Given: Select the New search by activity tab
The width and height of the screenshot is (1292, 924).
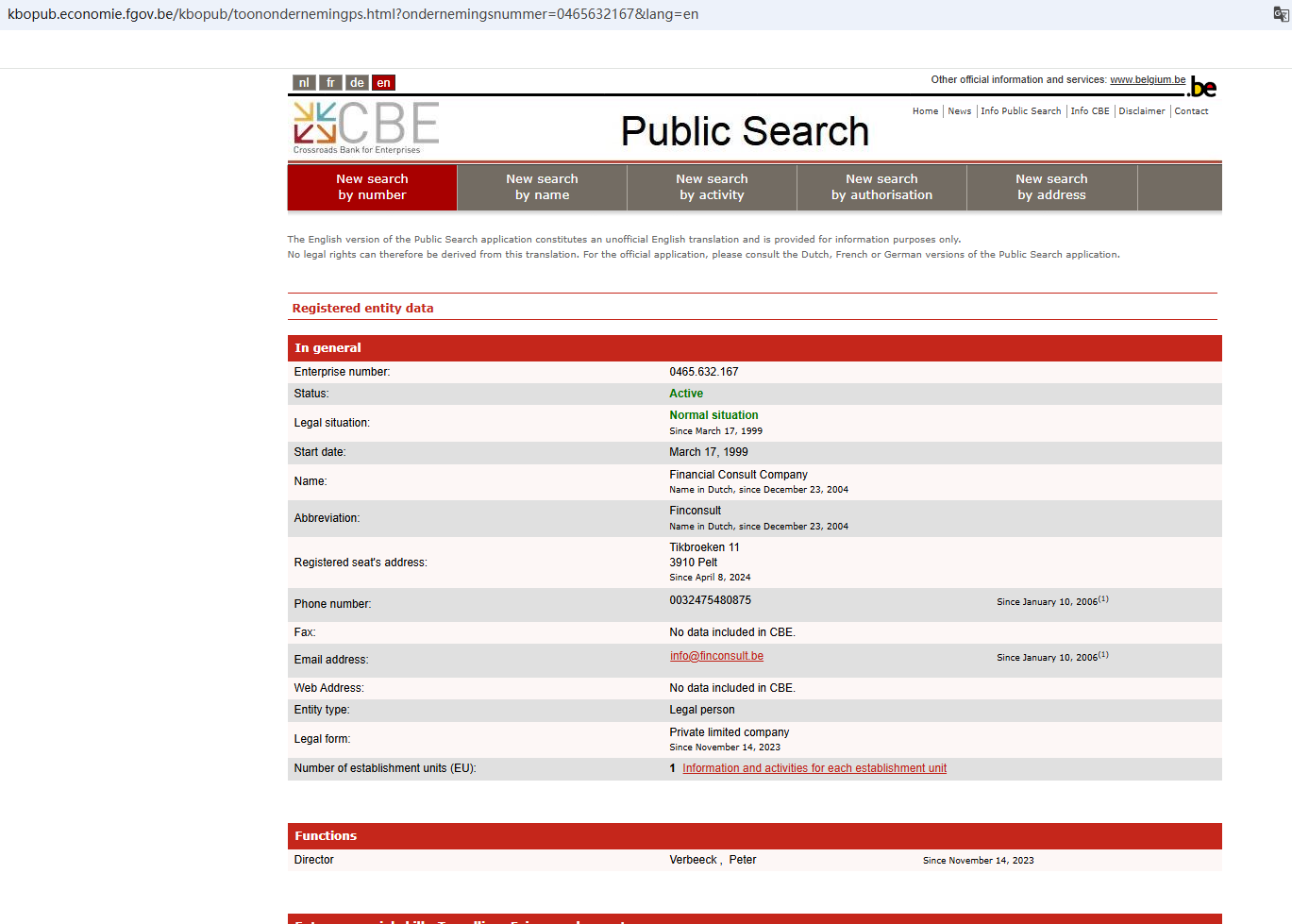Looking at the screenshot, I should (713, 187).
